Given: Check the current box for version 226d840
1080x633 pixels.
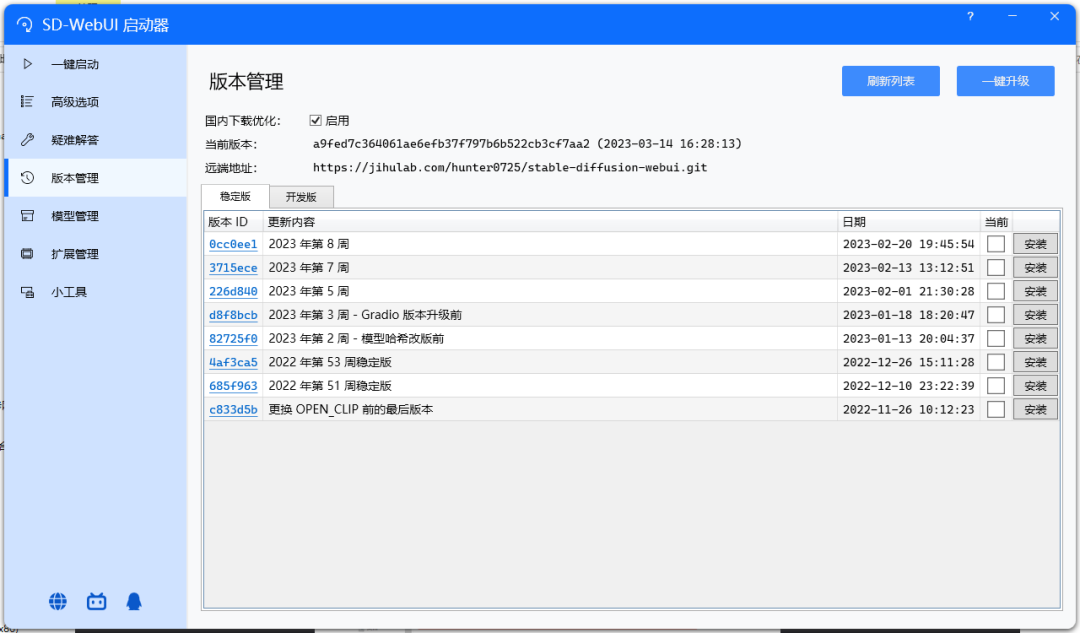Looking at the screenshot, I should click(x=996, y=291).
